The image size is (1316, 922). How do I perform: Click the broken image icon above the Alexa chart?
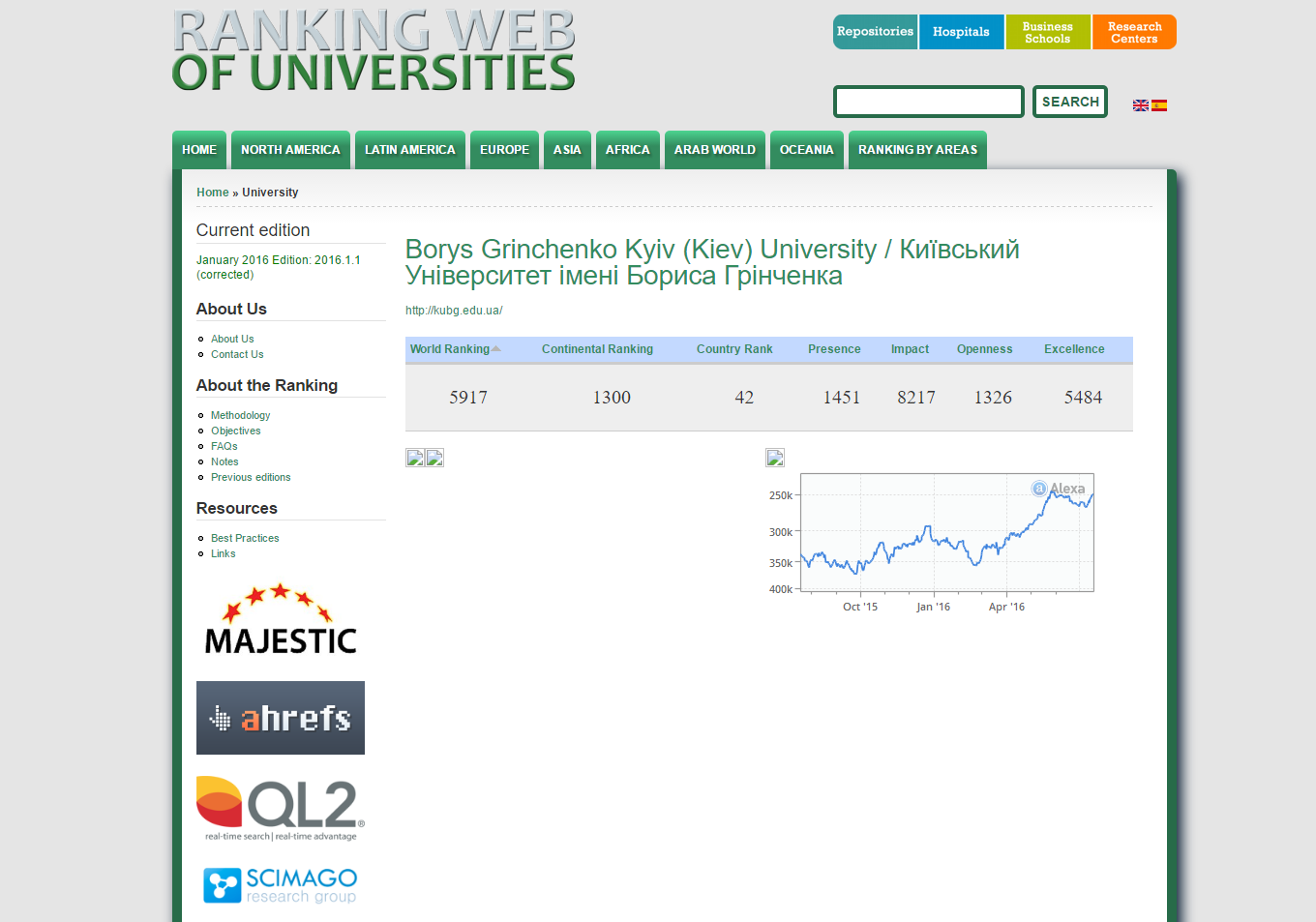(774, 458)
